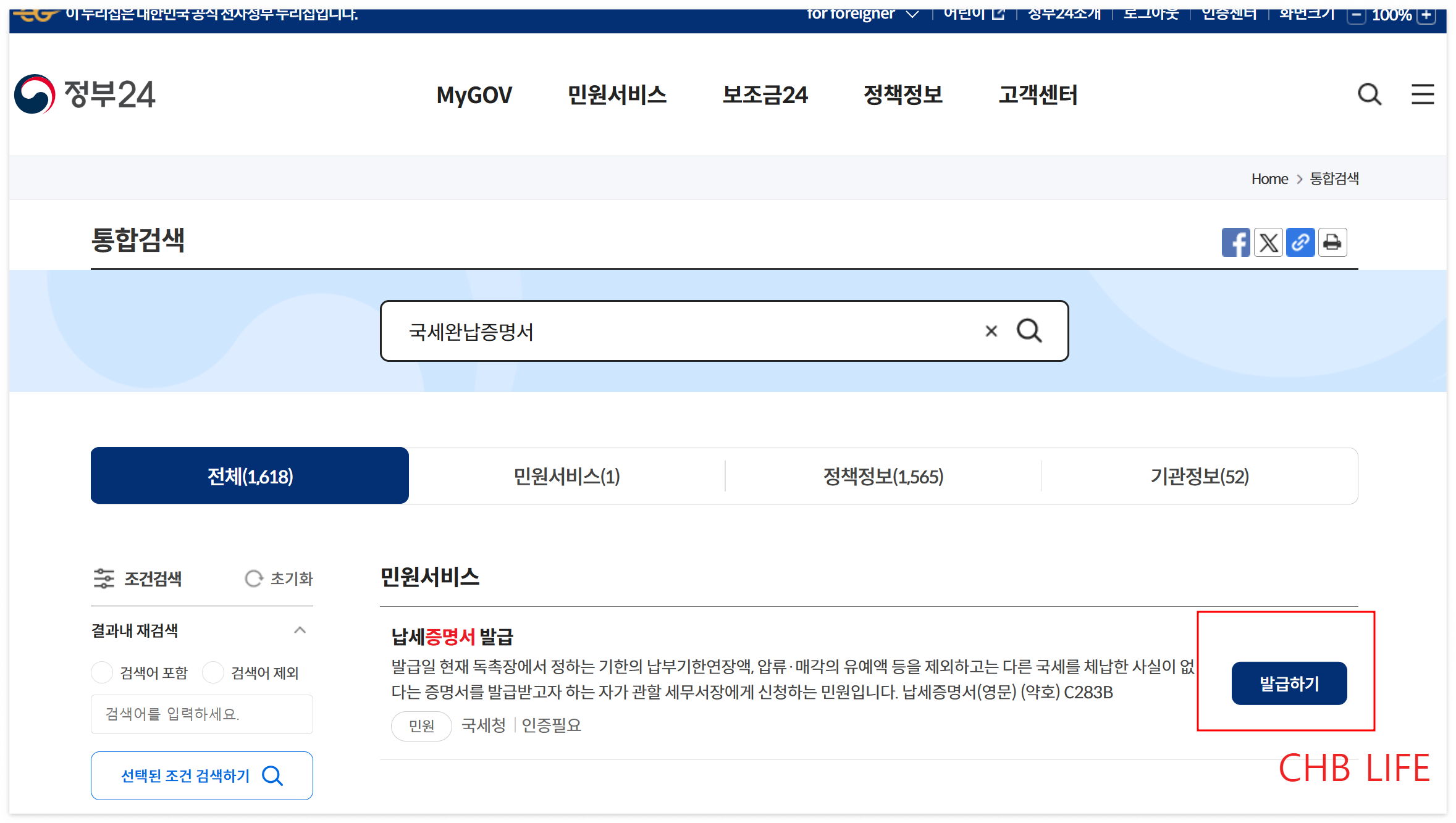Switch to the 기관정보(52) tab

[x=1200, y=475]
